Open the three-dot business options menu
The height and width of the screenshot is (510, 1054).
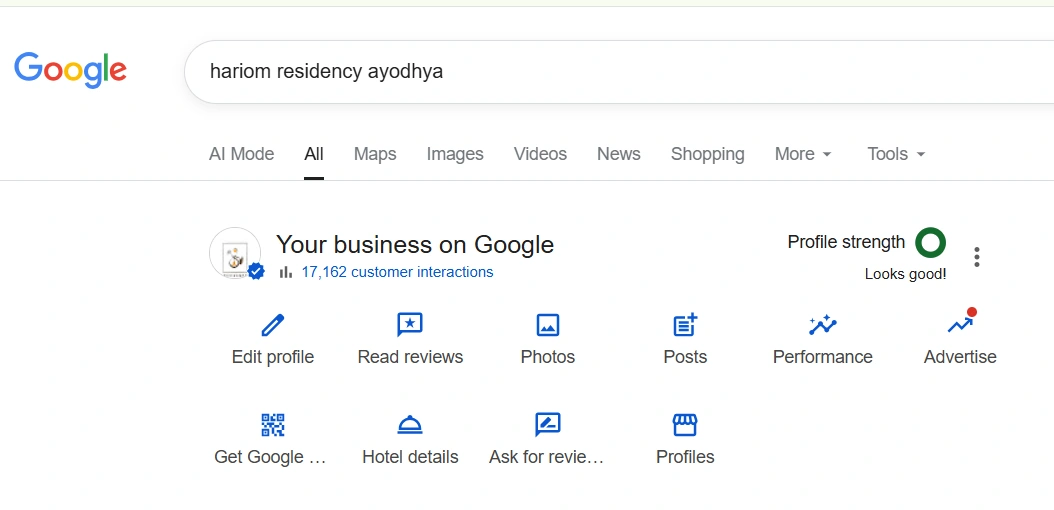(x=977, y=257)
